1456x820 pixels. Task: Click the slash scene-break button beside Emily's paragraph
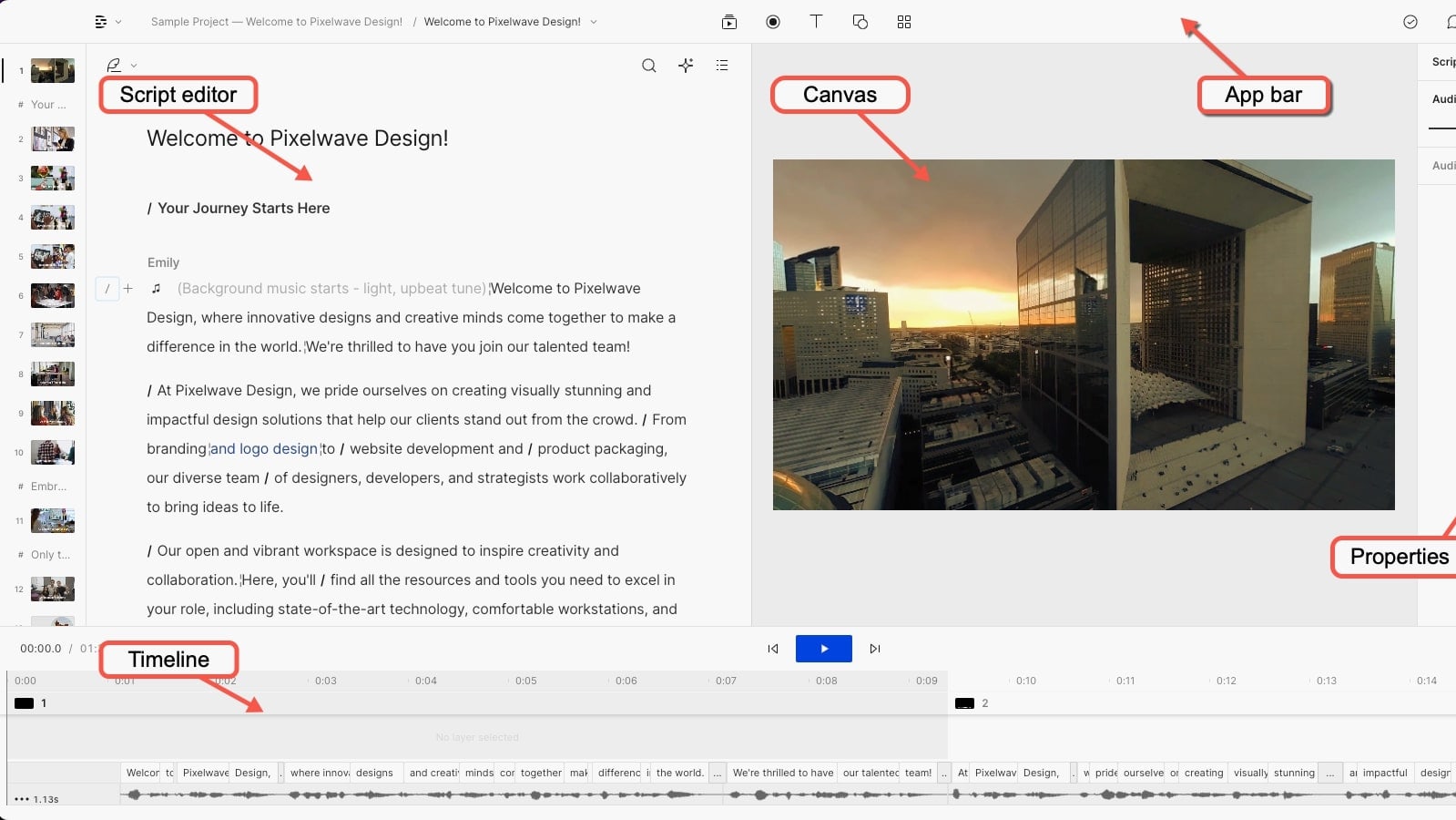(107, 289)
